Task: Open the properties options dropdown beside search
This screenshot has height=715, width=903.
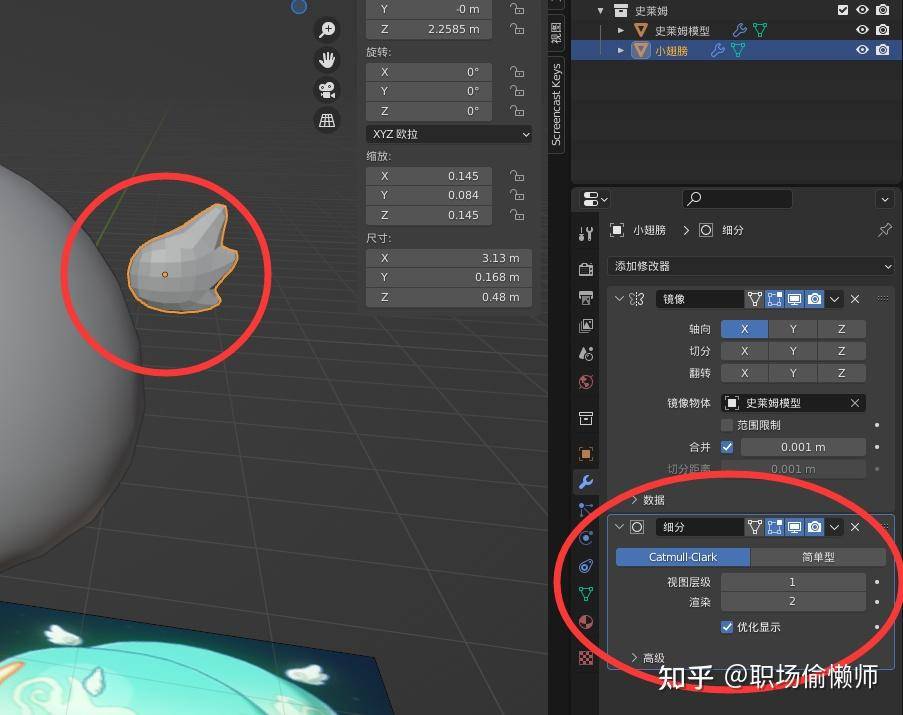Action: (885, 199)
